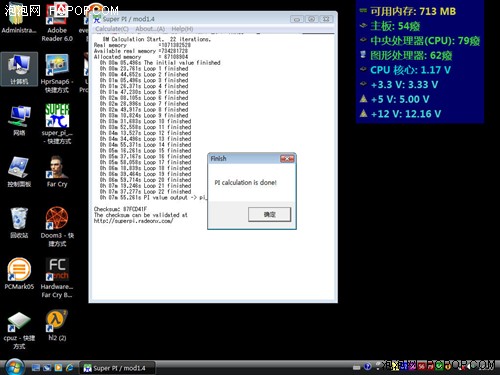Launch the super_pi shortcut on desktop
This screenshot has width=500, height=375.
(x=57, y=124)
